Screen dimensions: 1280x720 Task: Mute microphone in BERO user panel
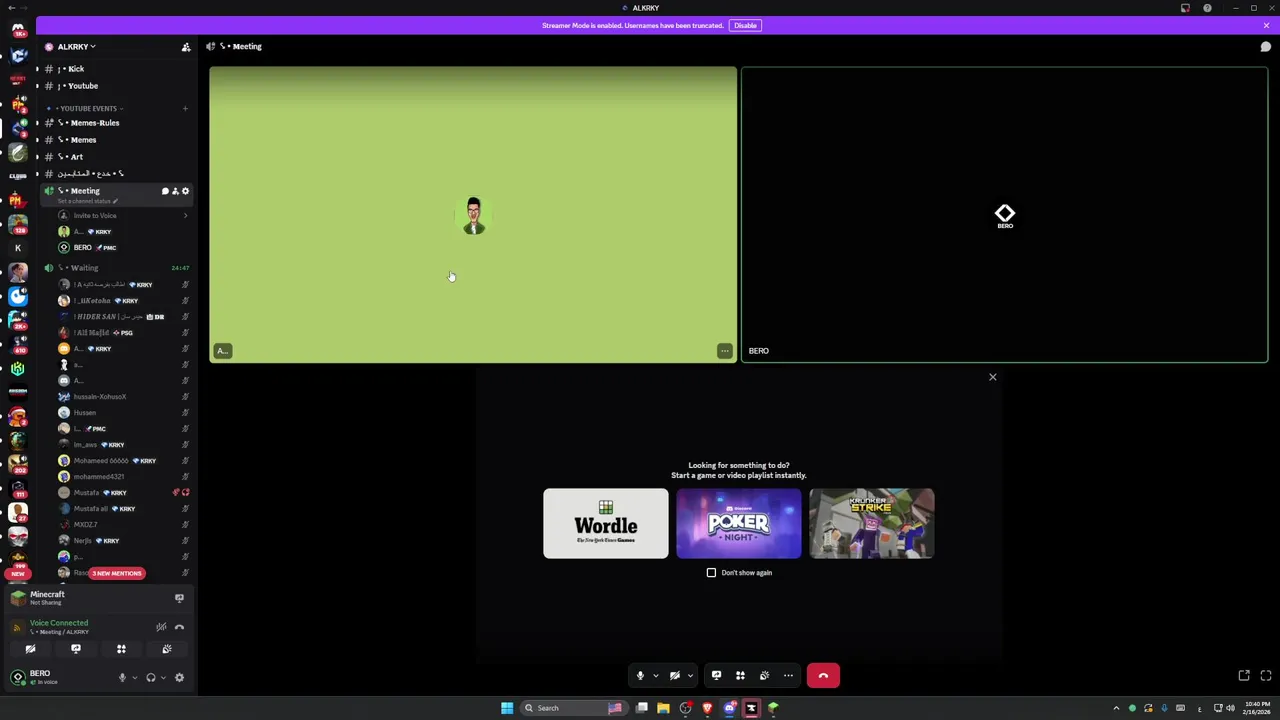tap(122, 678)
